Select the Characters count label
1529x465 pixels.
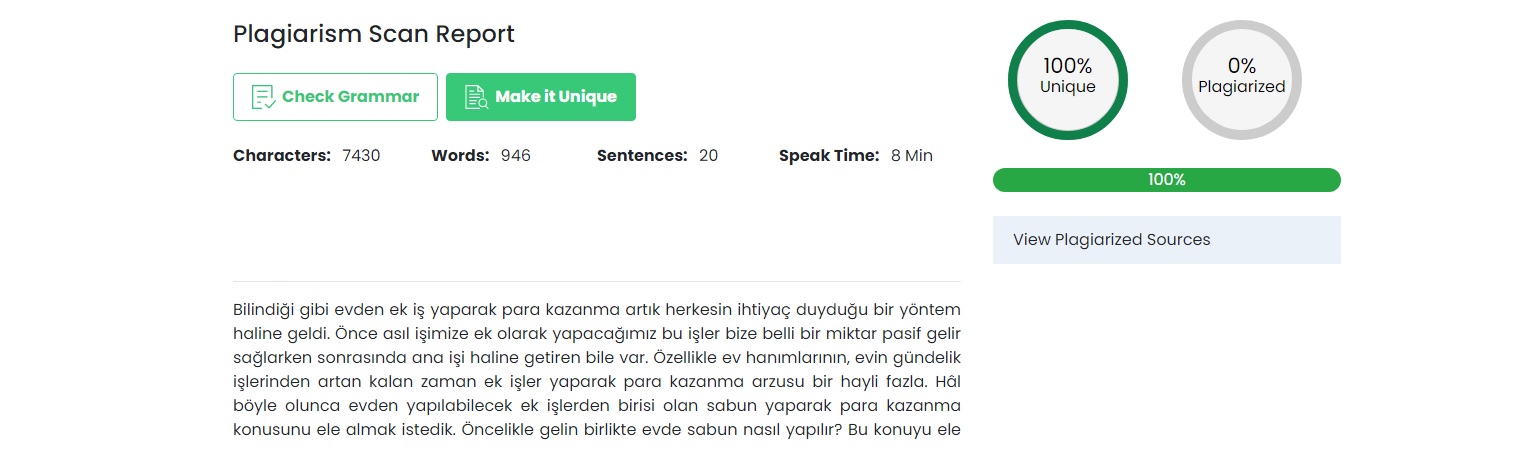click(282, 156)
